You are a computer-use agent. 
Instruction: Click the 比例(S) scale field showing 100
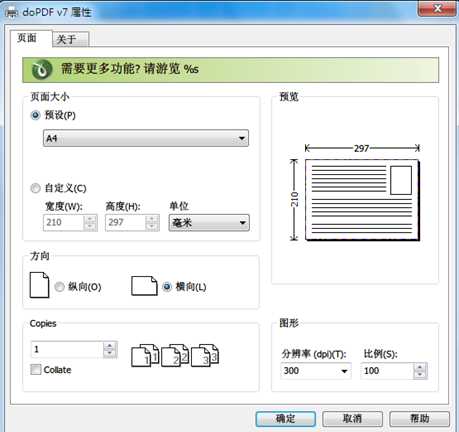point(387,371)
